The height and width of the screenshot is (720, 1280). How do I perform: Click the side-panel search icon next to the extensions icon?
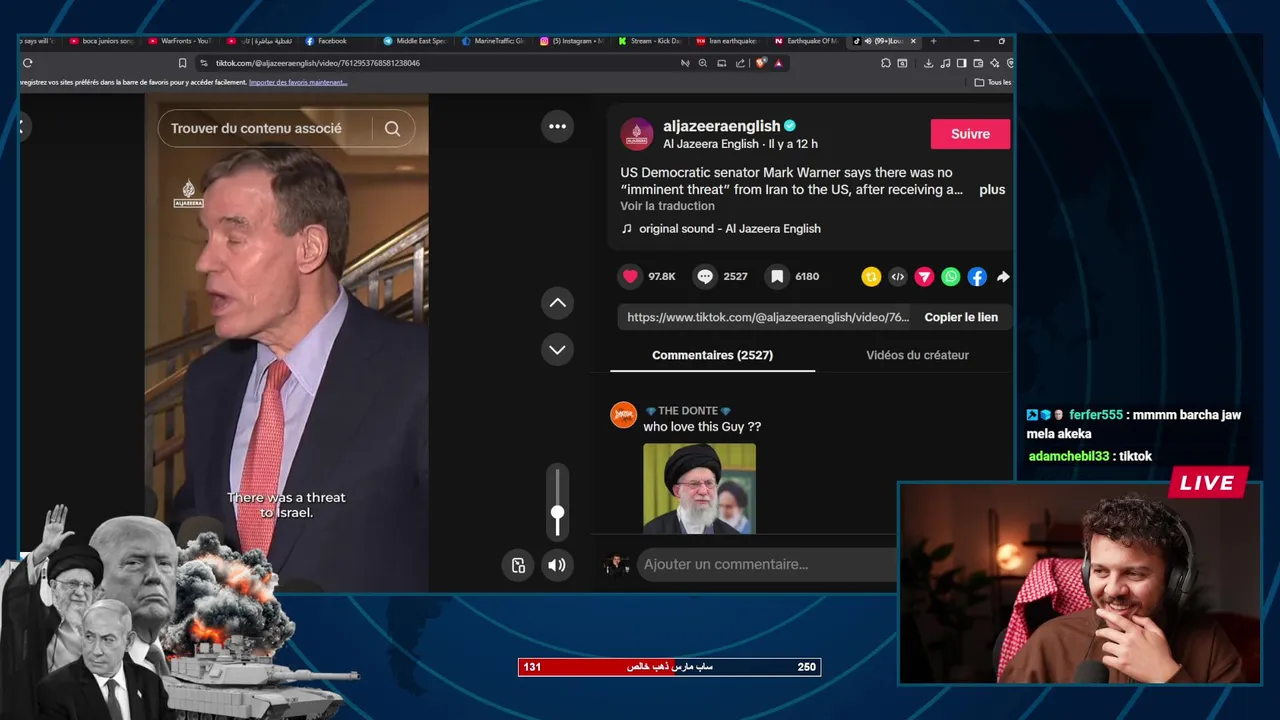click(x=902, y=63)
